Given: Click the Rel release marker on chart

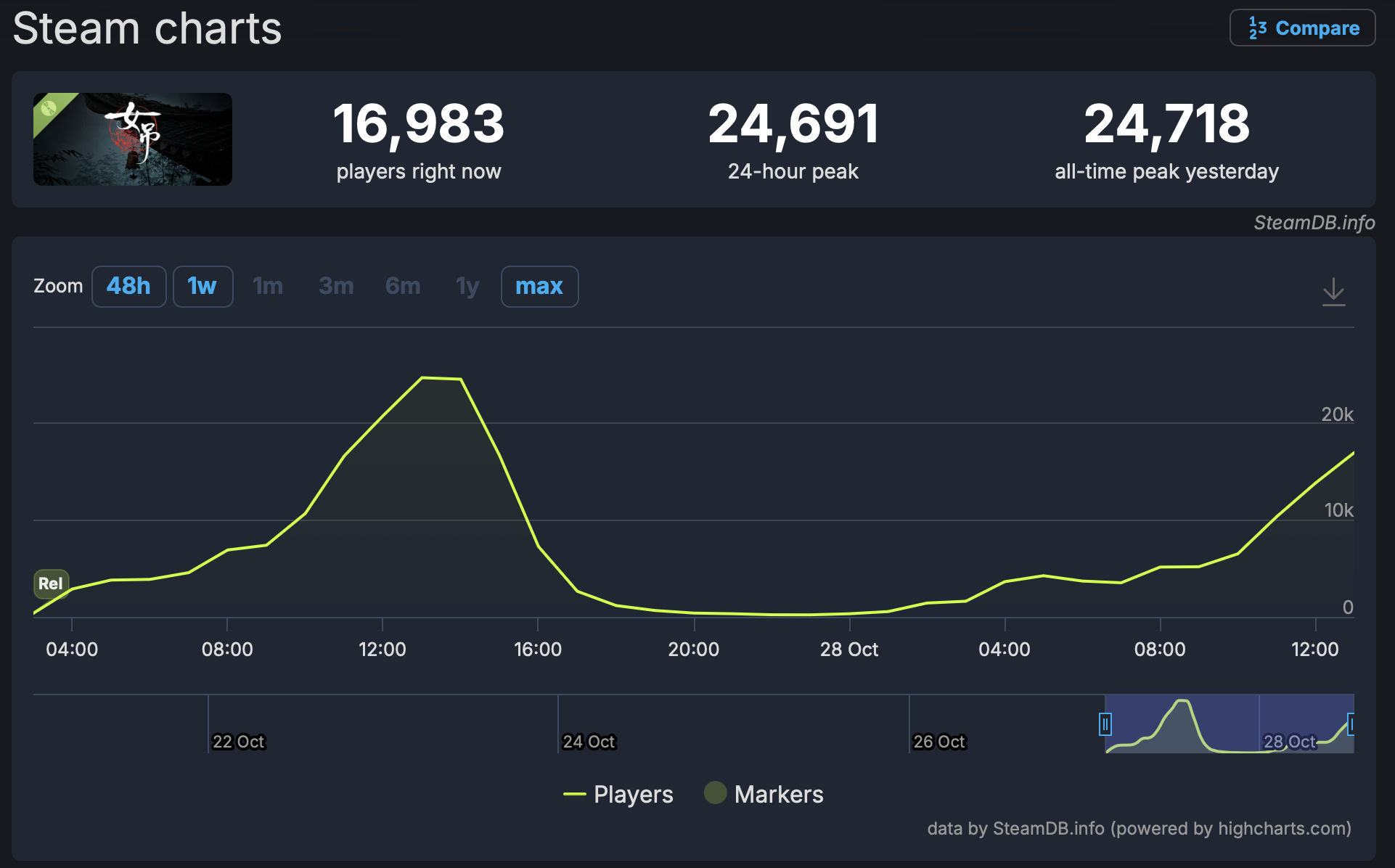Looking at the screenshot, I should click(x=51, y=584).
